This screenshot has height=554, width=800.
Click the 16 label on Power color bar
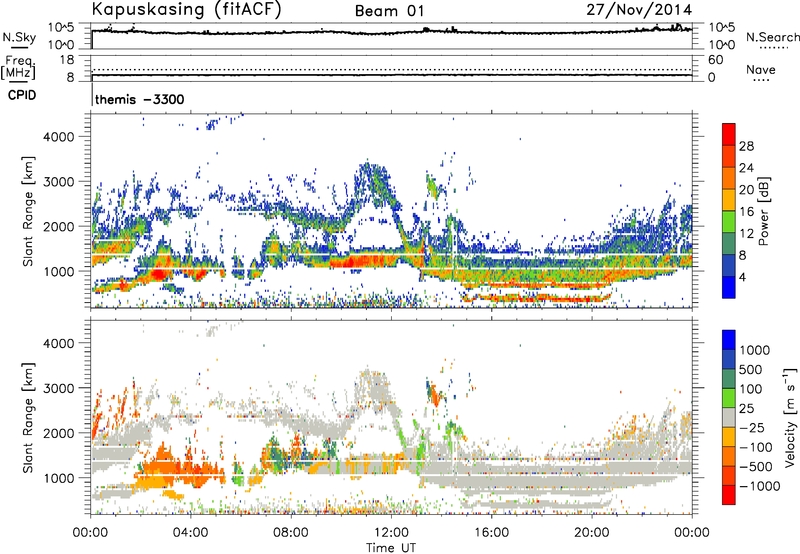[x=746, y=211]
